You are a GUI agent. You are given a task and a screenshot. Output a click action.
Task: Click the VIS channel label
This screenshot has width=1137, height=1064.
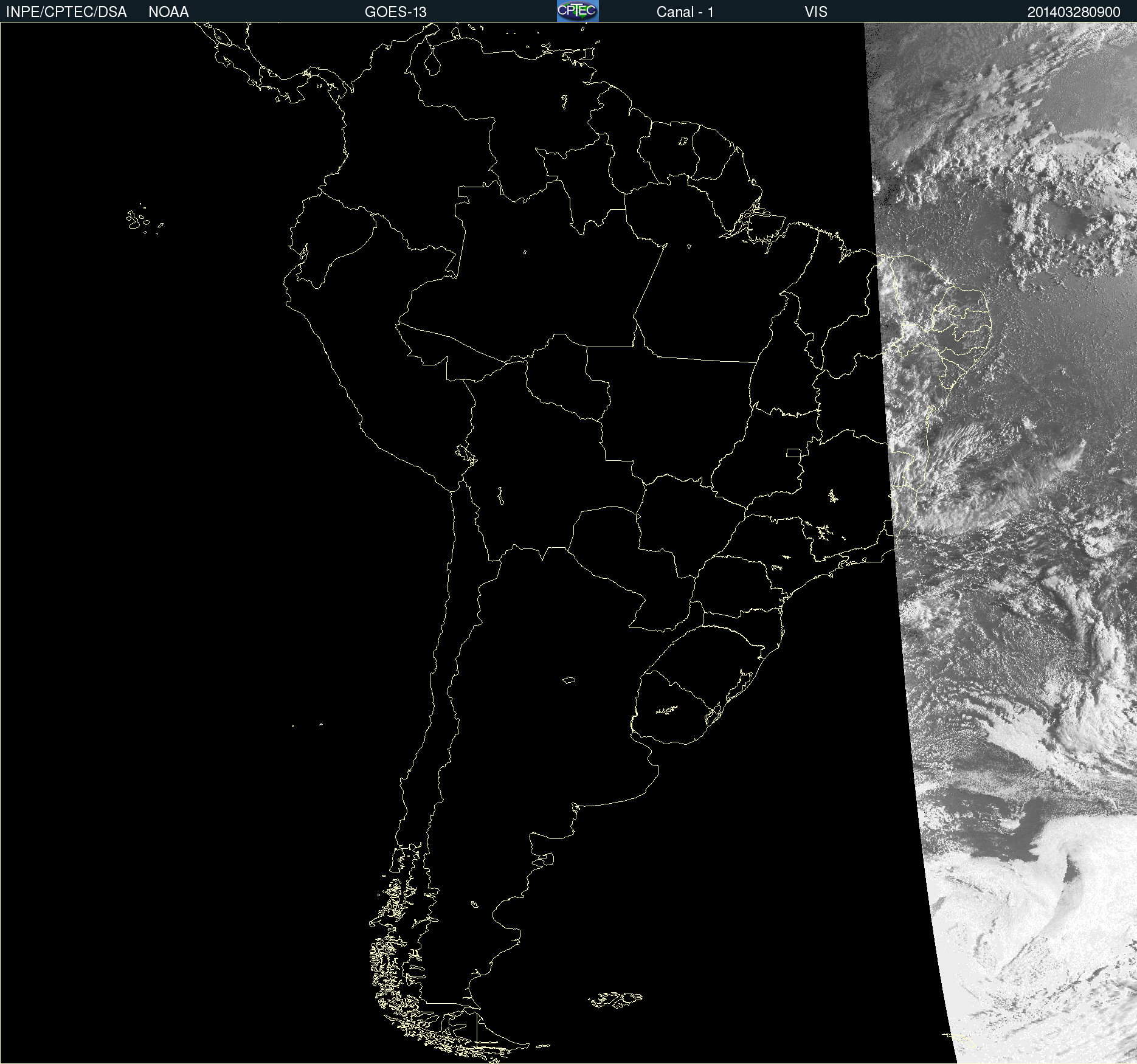[x=815, y=12]
